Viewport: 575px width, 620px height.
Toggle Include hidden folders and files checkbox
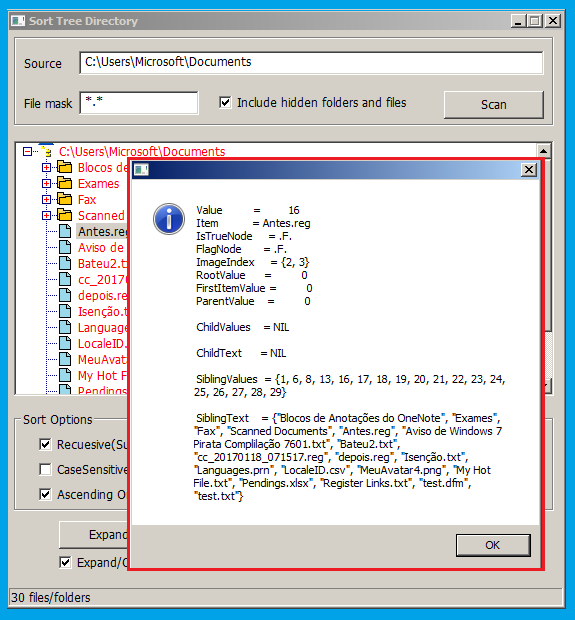(x=225, y=103)
